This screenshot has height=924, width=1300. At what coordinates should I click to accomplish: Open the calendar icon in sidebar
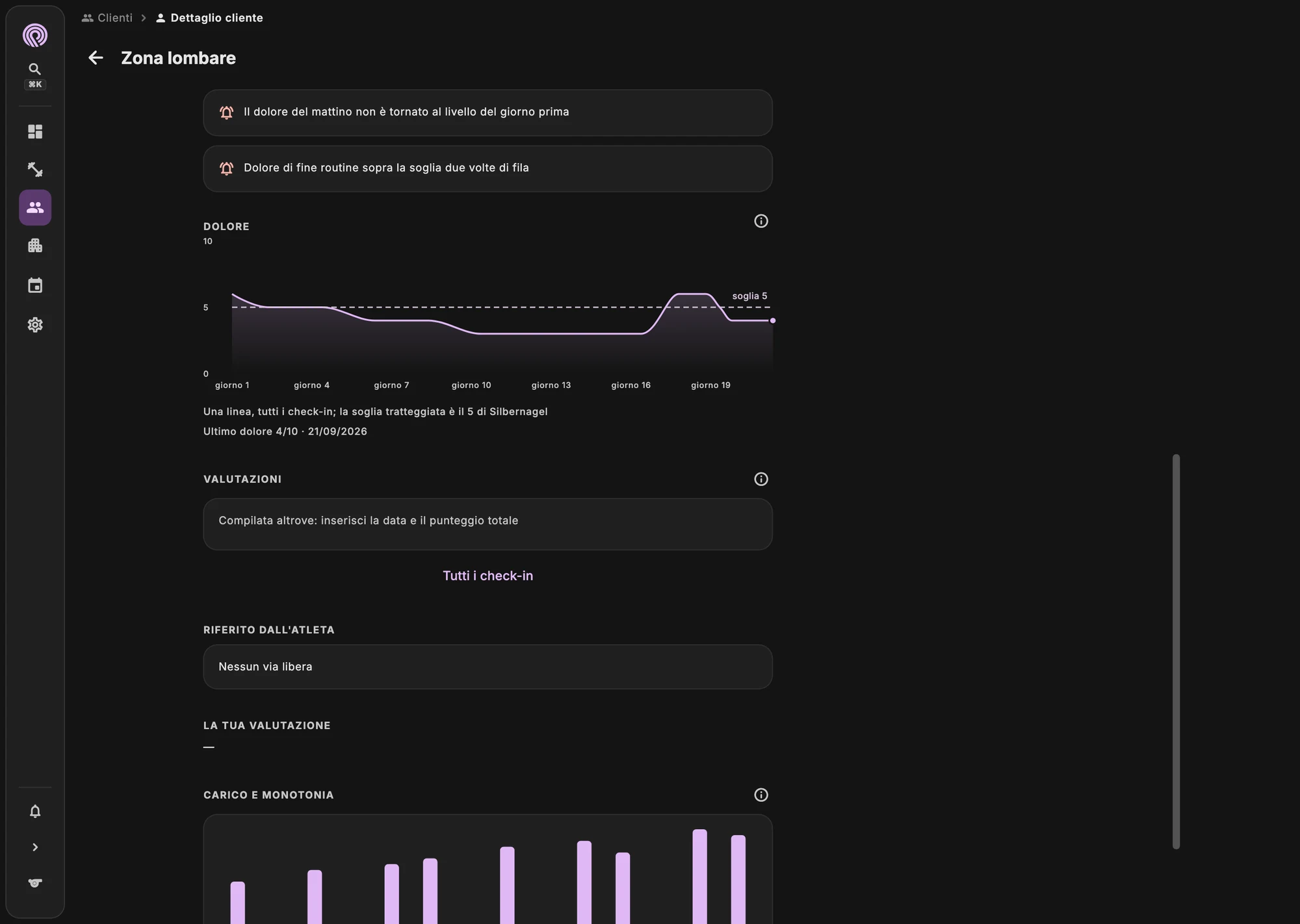[x=35, y=285]
